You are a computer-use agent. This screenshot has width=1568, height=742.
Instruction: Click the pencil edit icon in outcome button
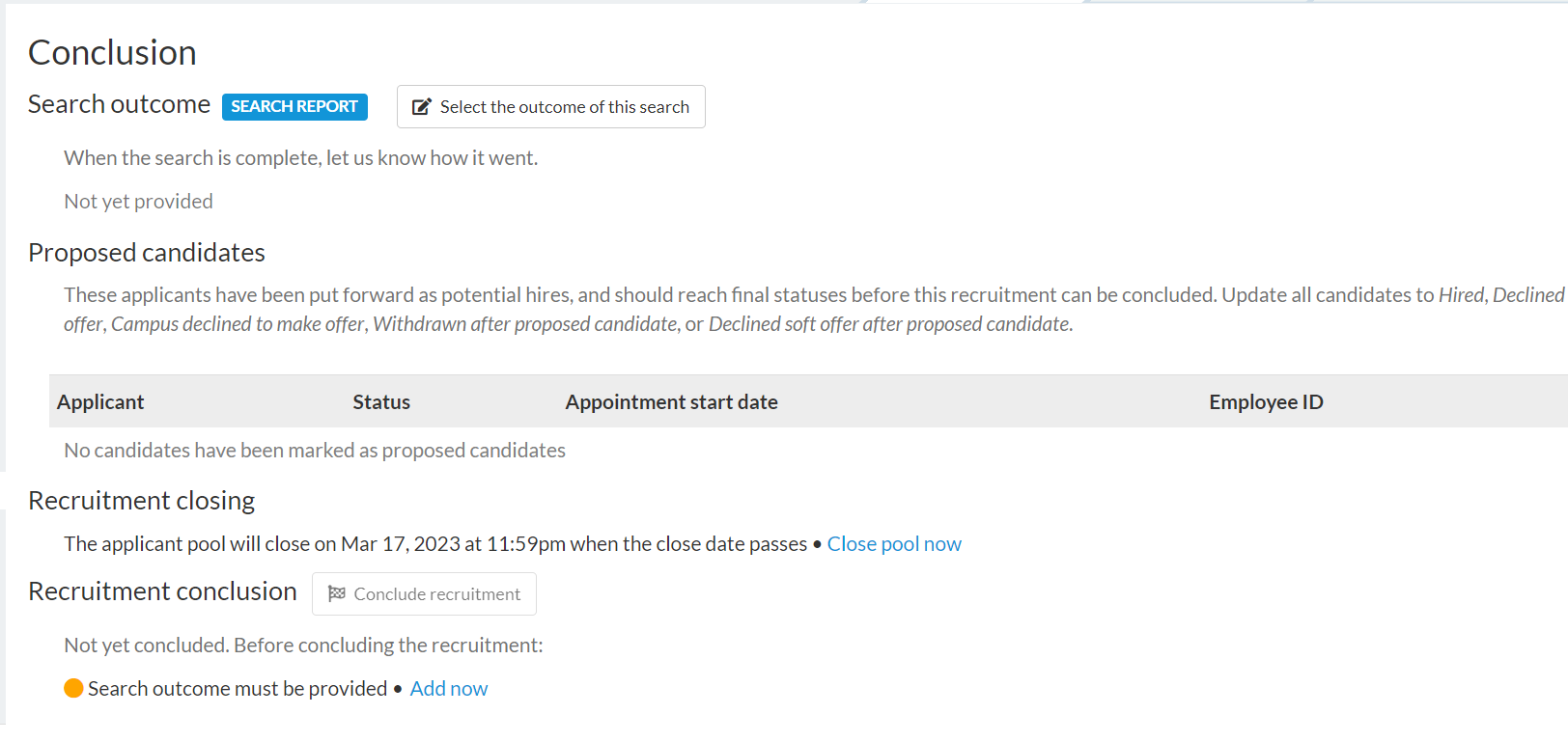point(422,107)
